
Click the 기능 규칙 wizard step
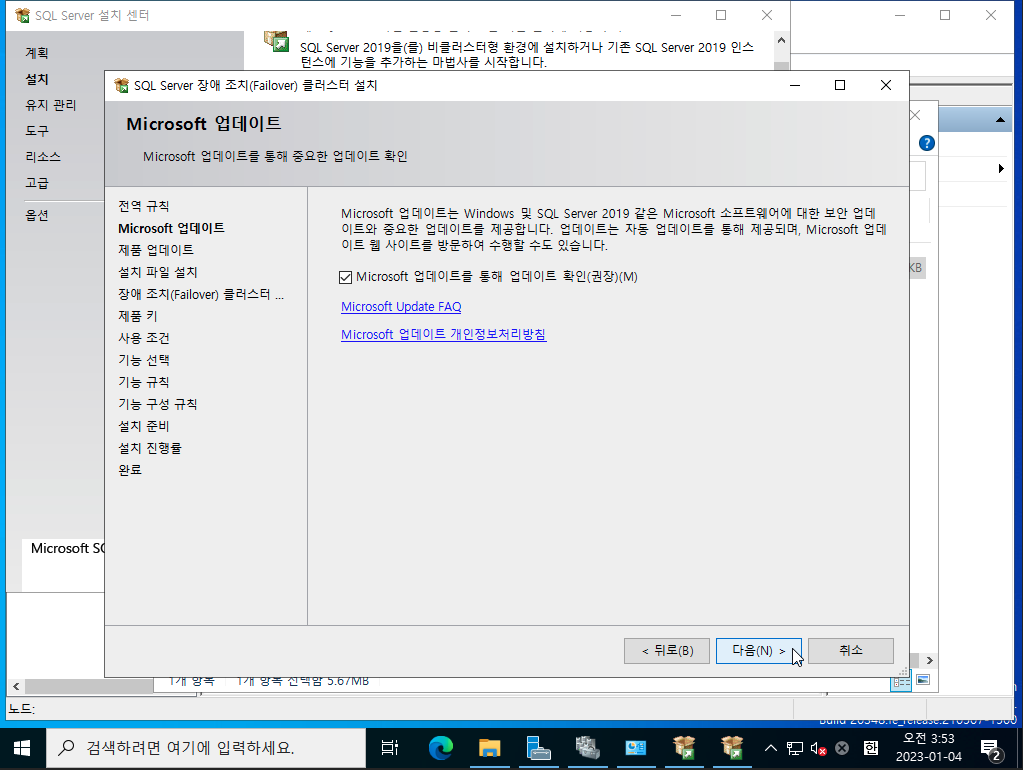144,382
